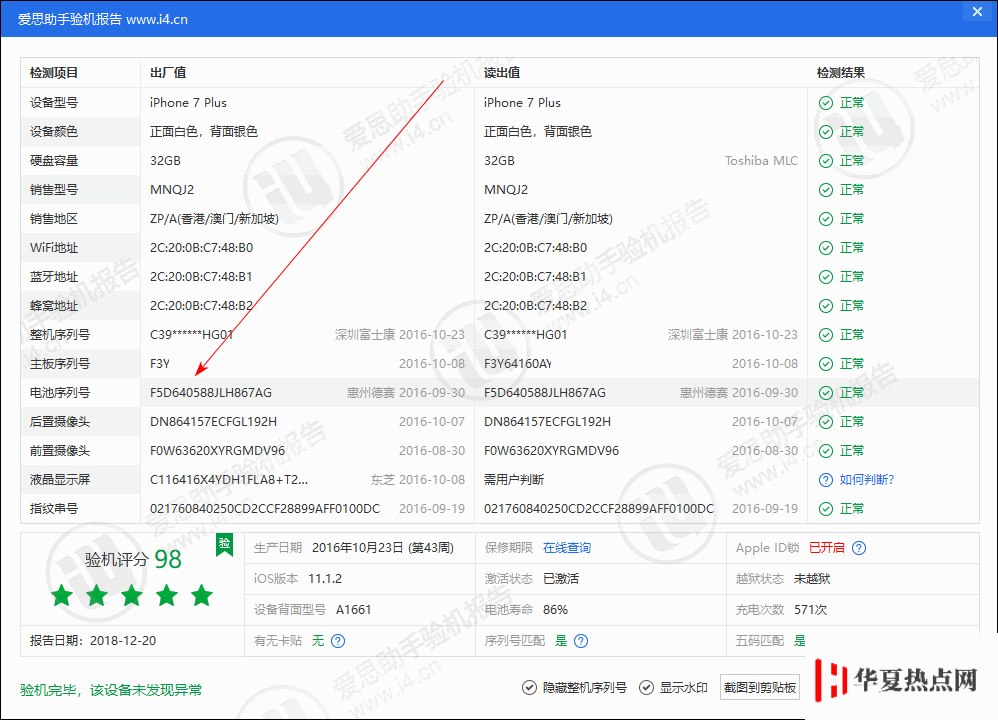
Task: Click factory fingerprint serial 021760840250CD2CCF28899AFF0100DC
Action: click(x=265, y=509)
